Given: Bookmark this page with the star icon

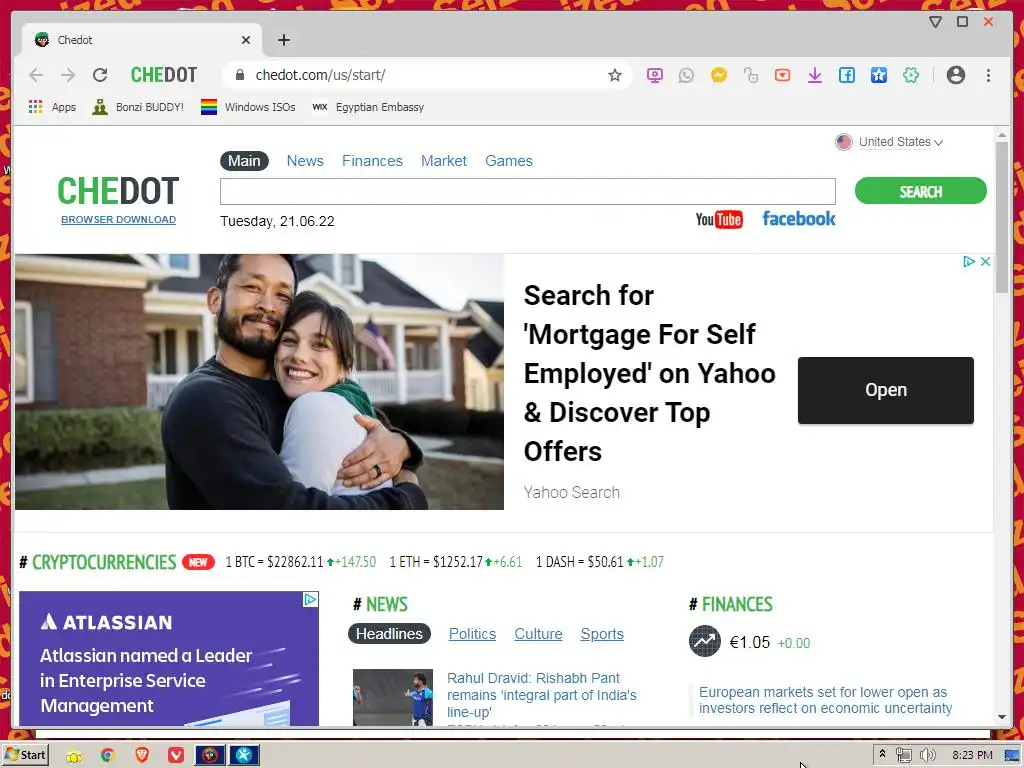Looking at the screenshot, I should [615, 75].
